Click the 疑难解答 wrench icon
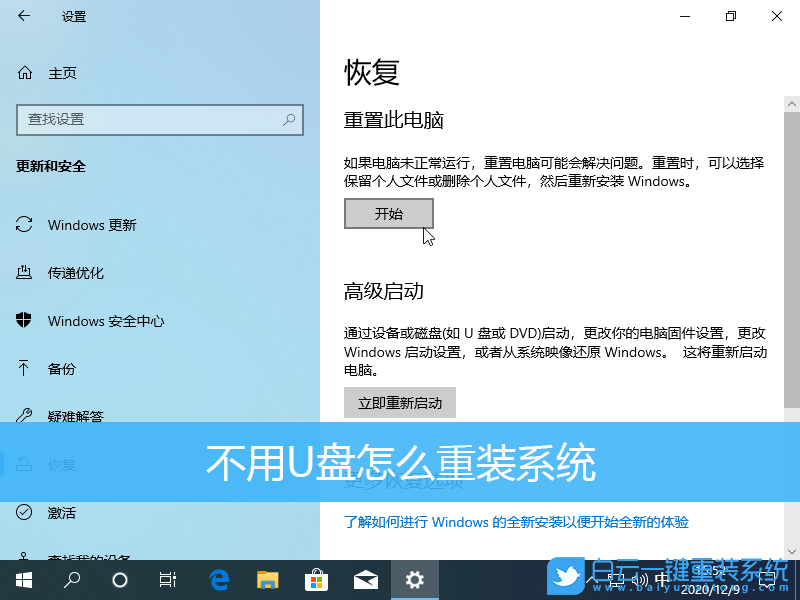Viewport: 800px width, 600px height. coord(23,416)
